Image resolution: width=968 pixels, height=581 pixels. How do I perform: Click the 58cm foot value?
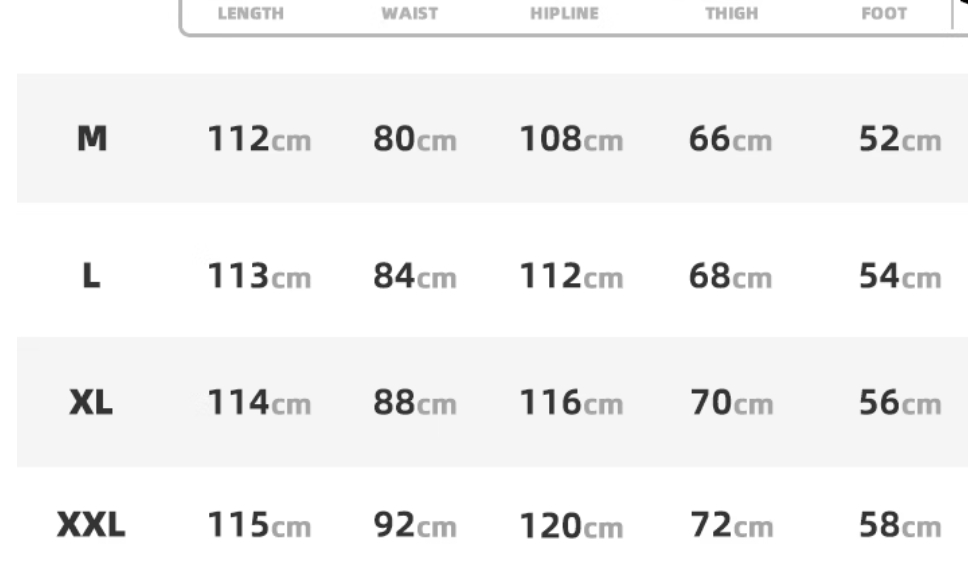click(x=900, y=525)
